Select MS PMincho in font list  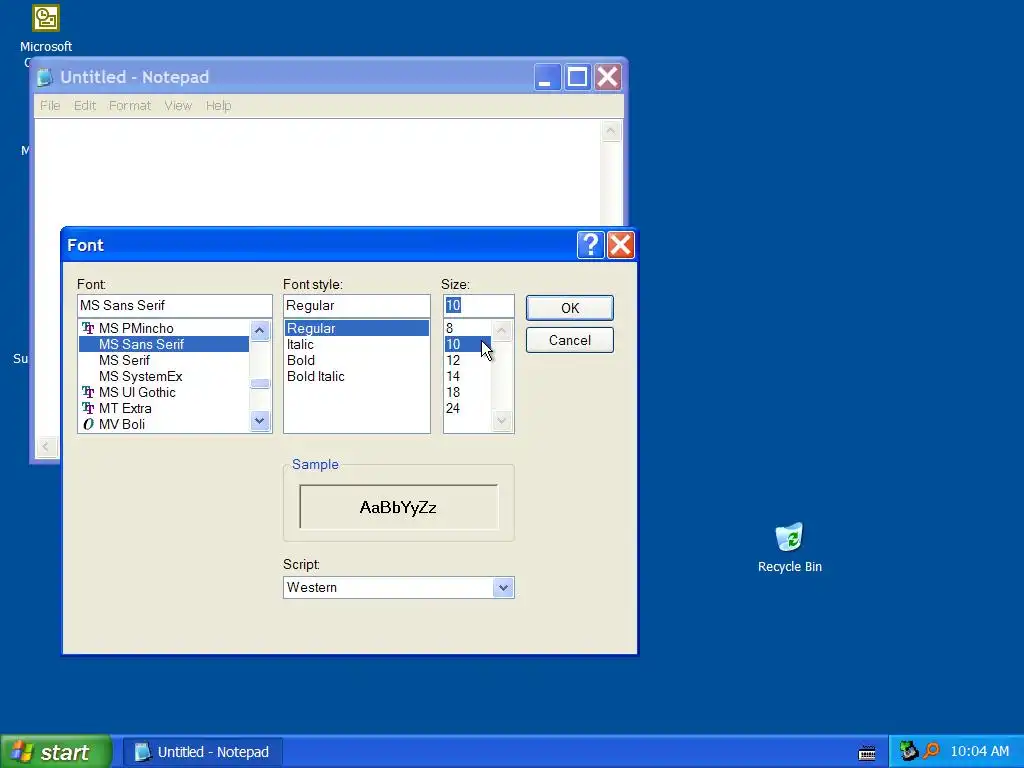(163, 328)
